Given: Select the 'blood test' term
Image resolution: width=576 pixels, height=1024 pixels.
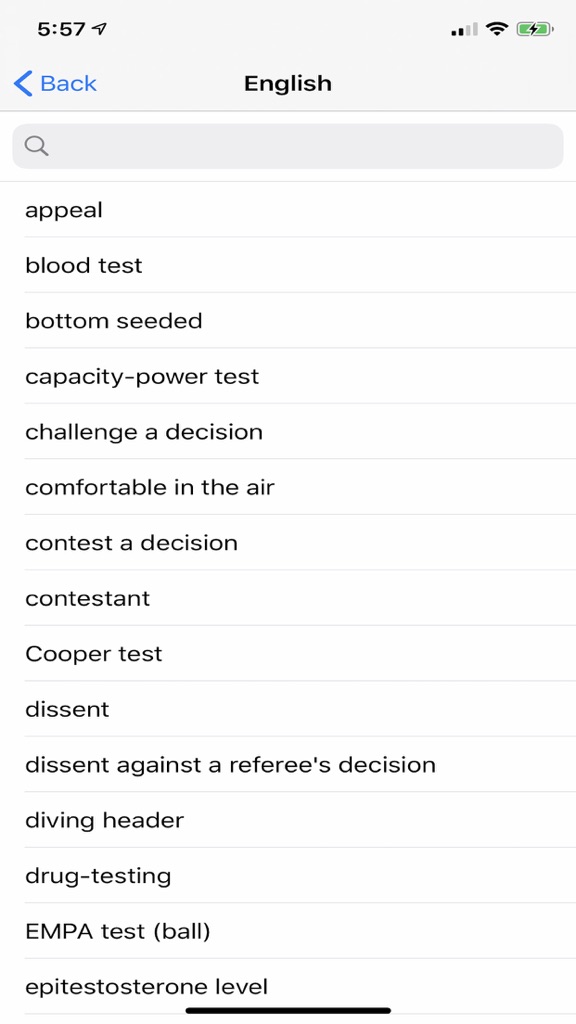Looking at the screenshot, I should coord(288,265).
